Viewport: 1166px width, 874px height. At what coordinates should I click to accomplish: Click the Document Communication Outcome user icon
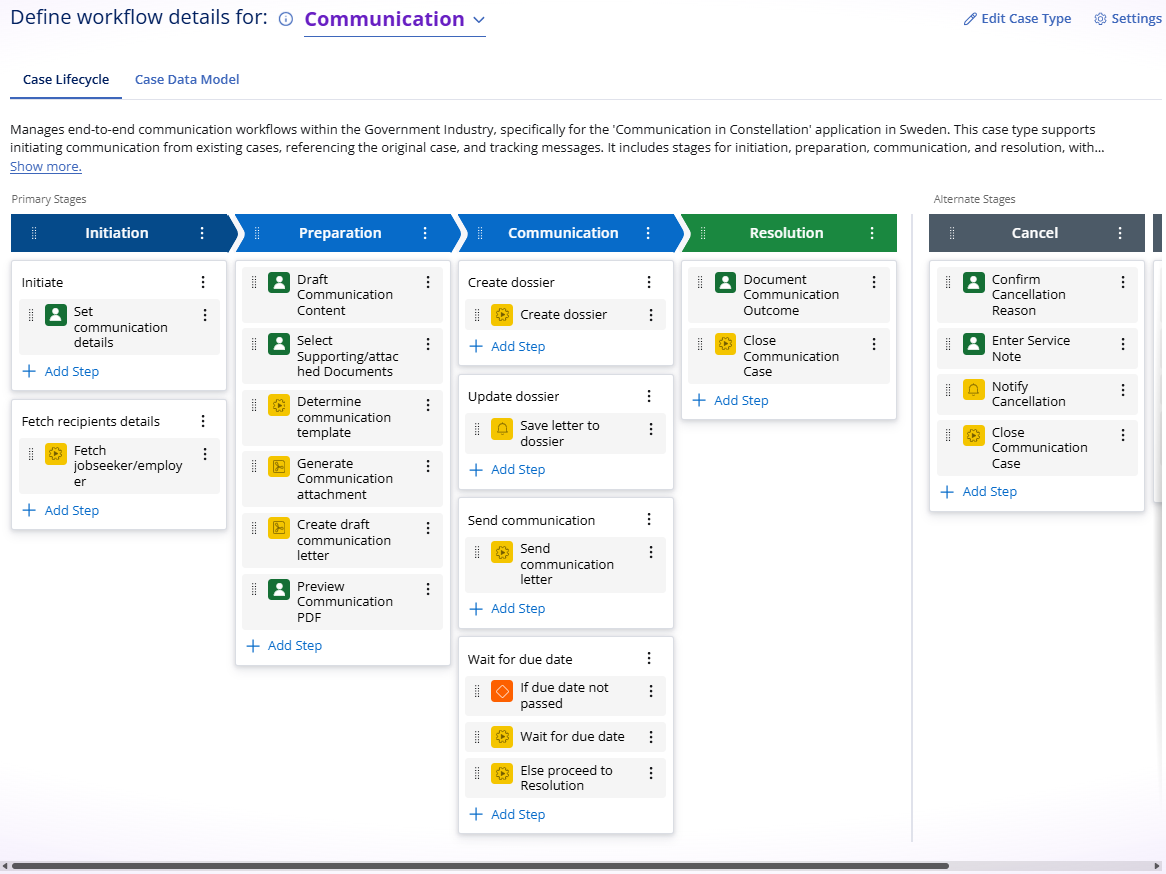[x=725, y=283]
